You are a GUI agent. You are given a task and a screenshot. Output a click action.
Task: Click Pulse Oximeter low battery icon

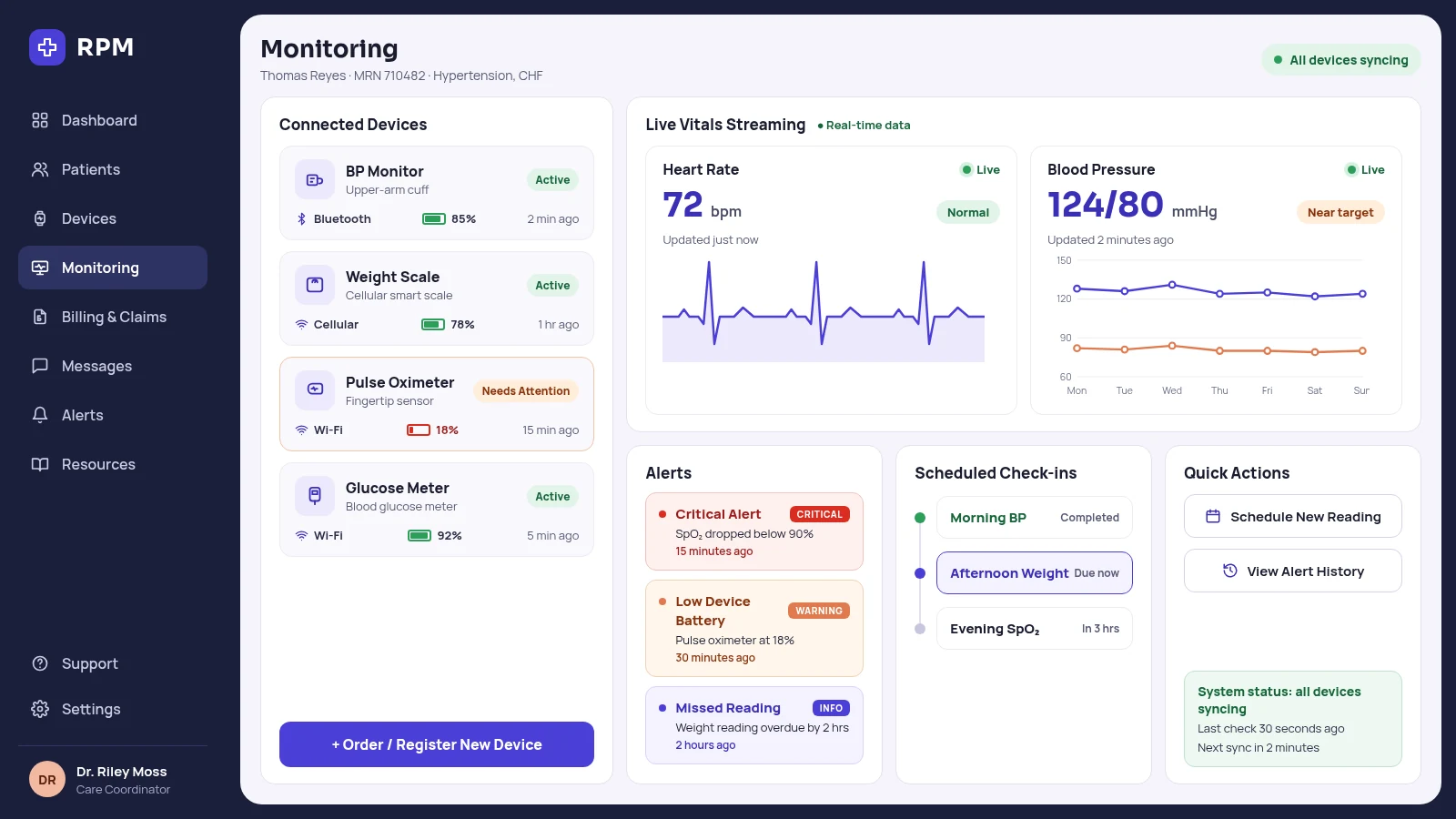pos(419,430)
